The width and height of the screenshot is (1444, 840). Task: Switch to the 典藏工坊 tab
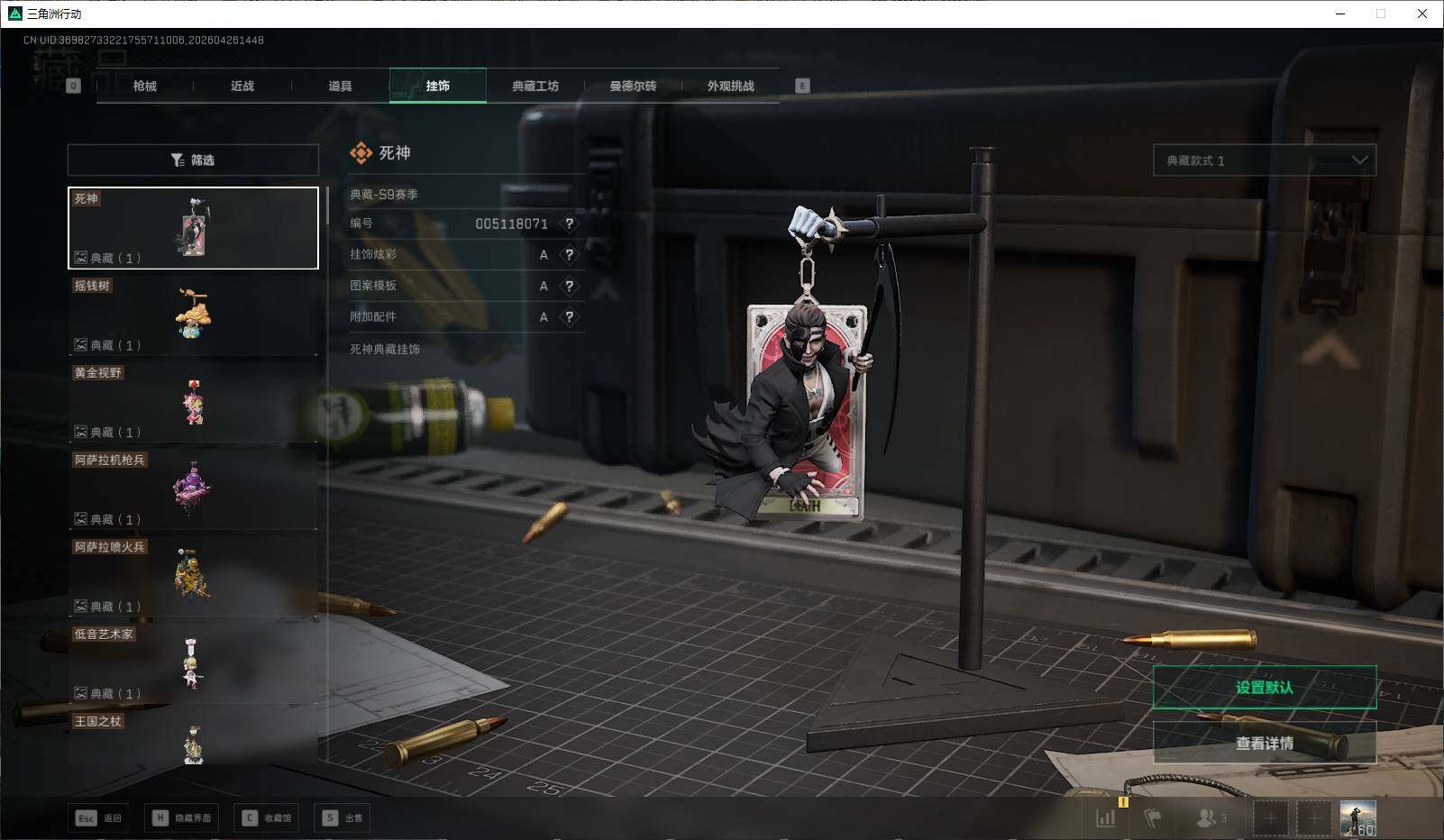click(535, 86)
